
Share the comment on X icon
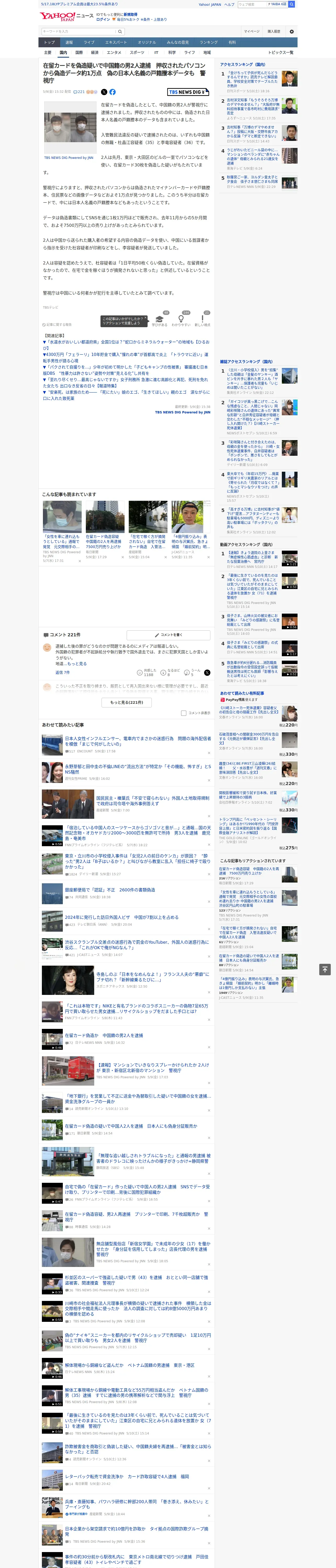click(207, 673)
